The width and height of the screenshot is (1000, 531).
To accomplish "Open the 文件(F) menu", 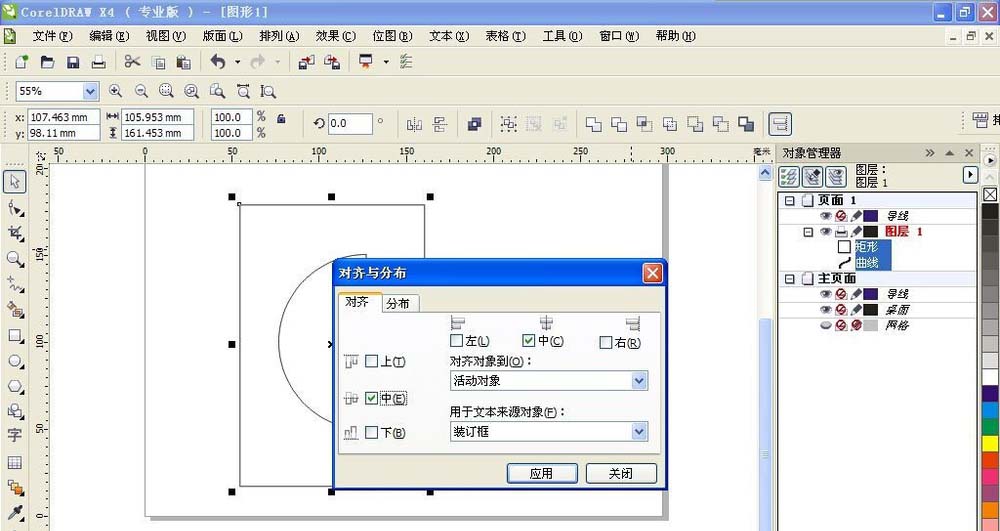I will click(52, 36).
